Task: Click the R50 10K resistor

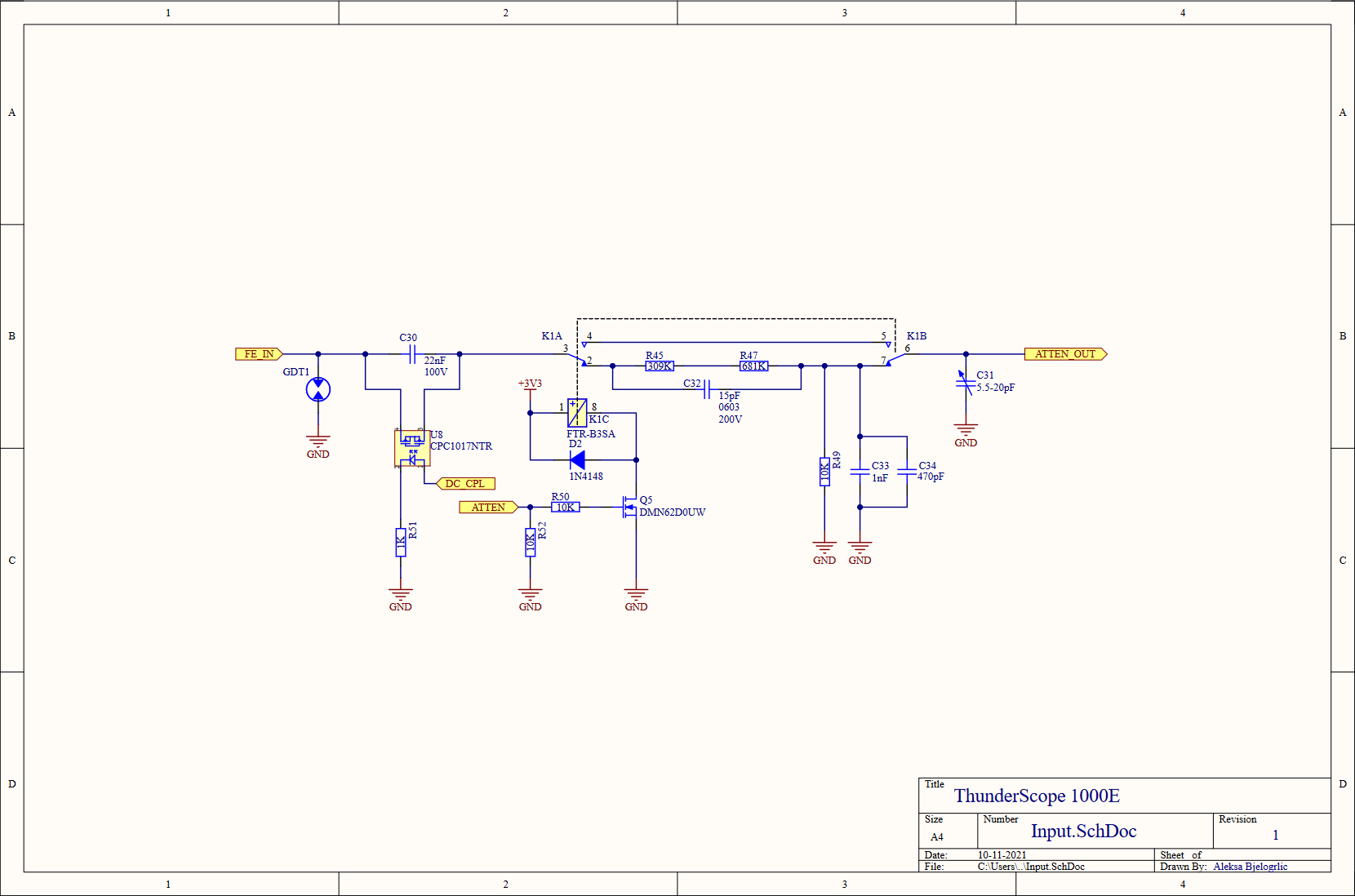Action: [565, 508]
